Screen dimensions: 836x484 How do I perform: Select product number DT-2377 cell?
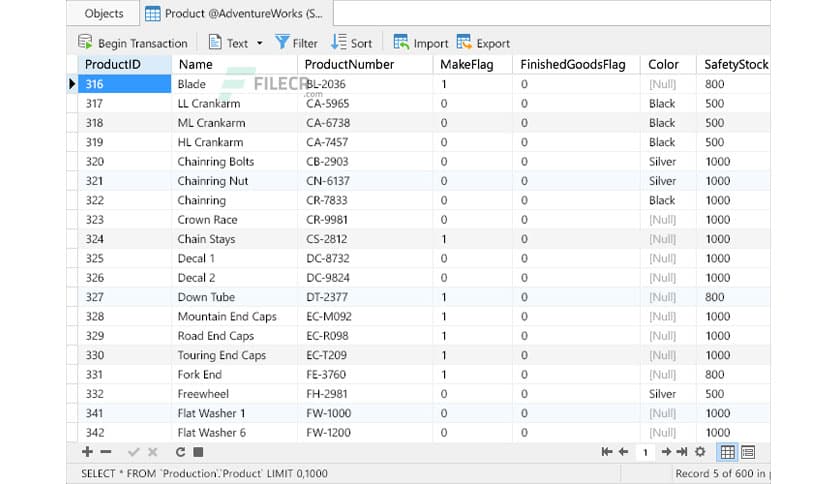365,297
